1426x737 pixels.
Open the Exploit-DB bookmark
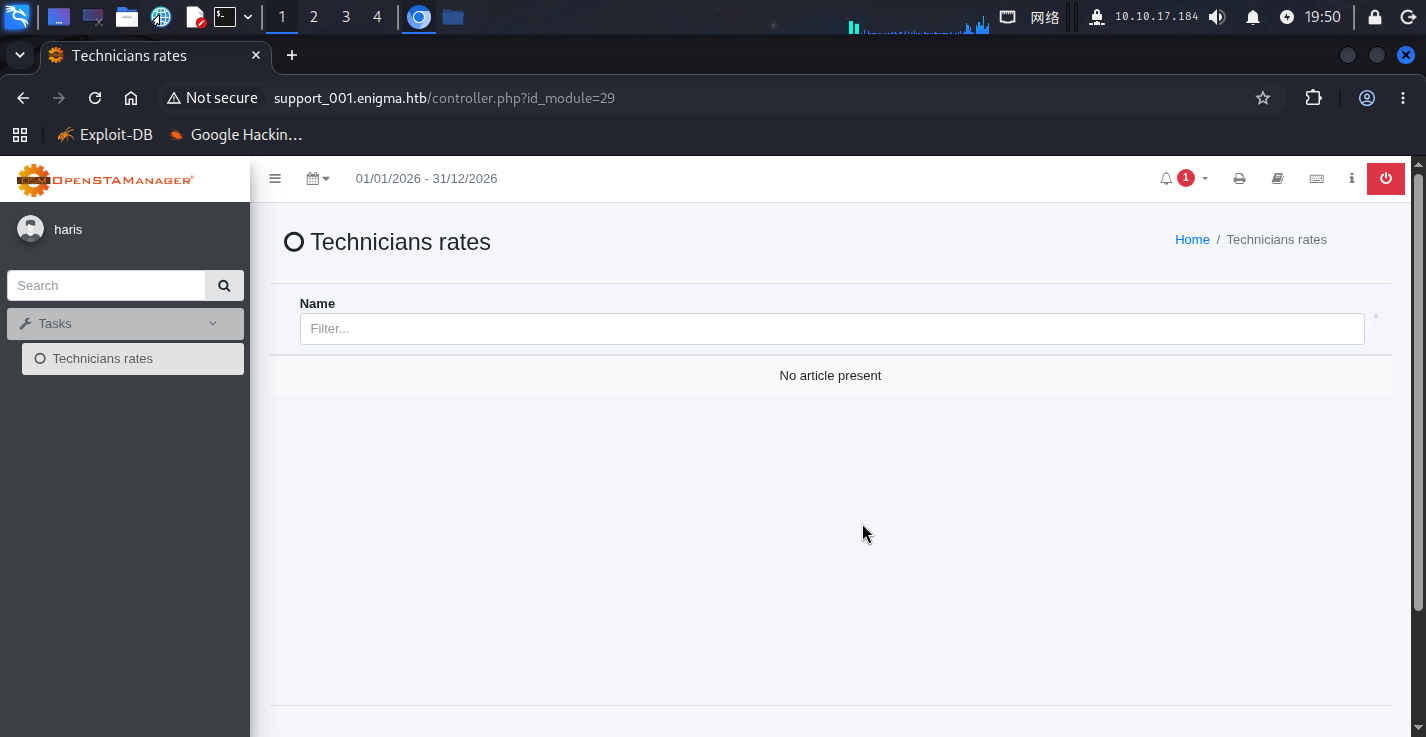point(105,135)
